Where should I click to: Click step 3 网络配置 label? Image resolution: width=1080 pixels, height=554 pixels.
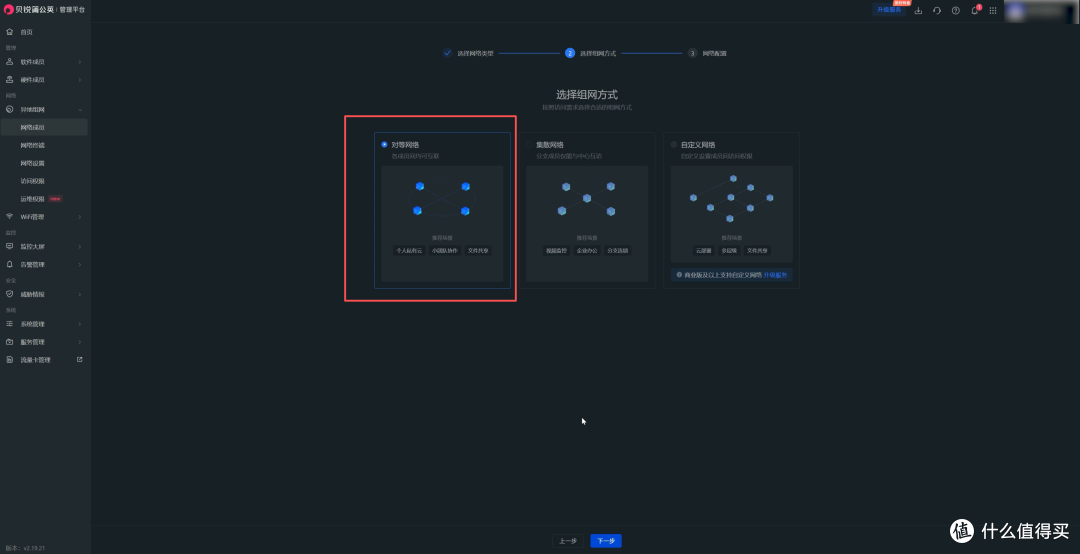(x=714, y=53)
